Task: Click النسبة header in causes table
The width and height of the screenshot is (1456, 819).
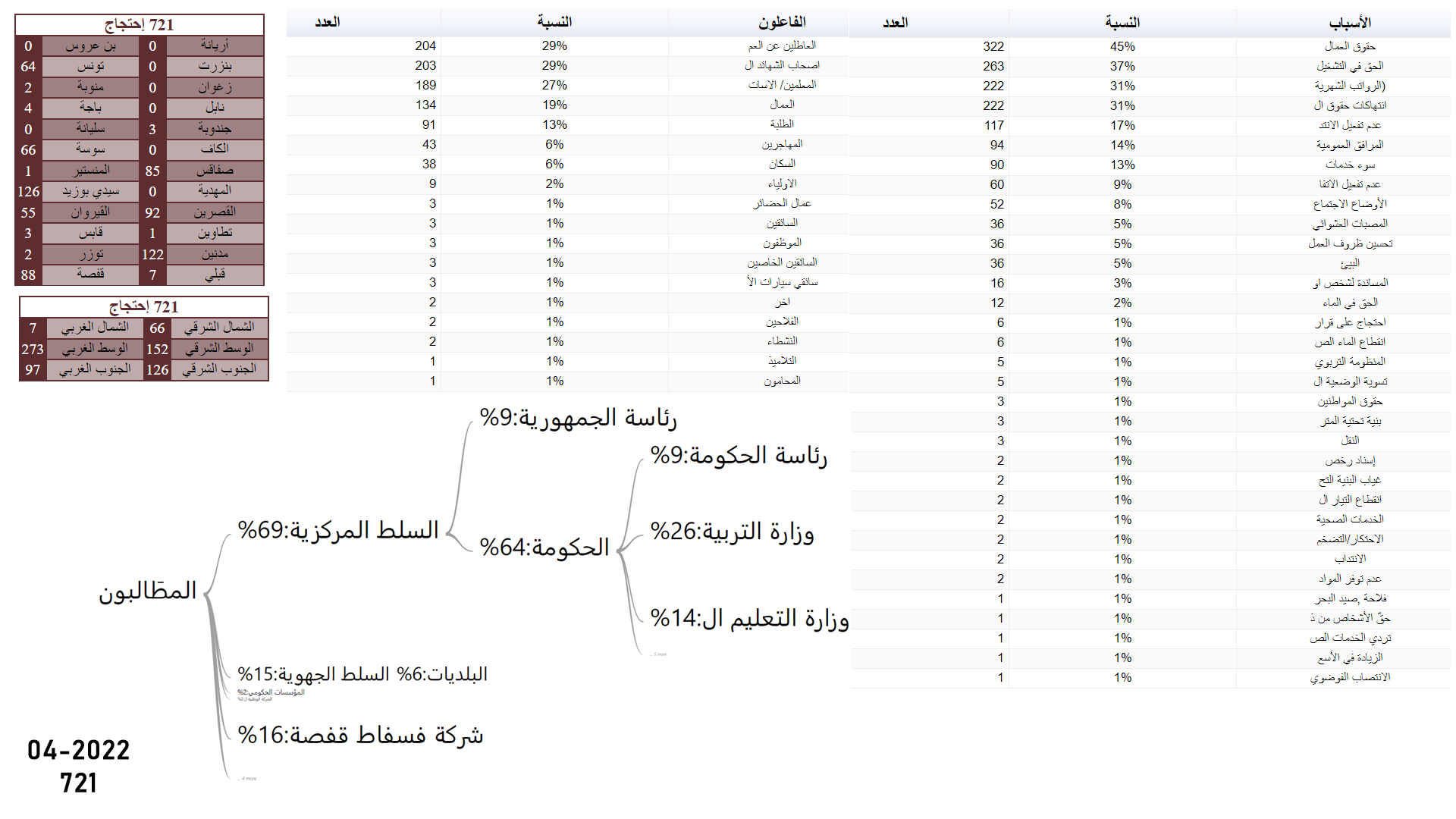Action: pos(1122,23)
